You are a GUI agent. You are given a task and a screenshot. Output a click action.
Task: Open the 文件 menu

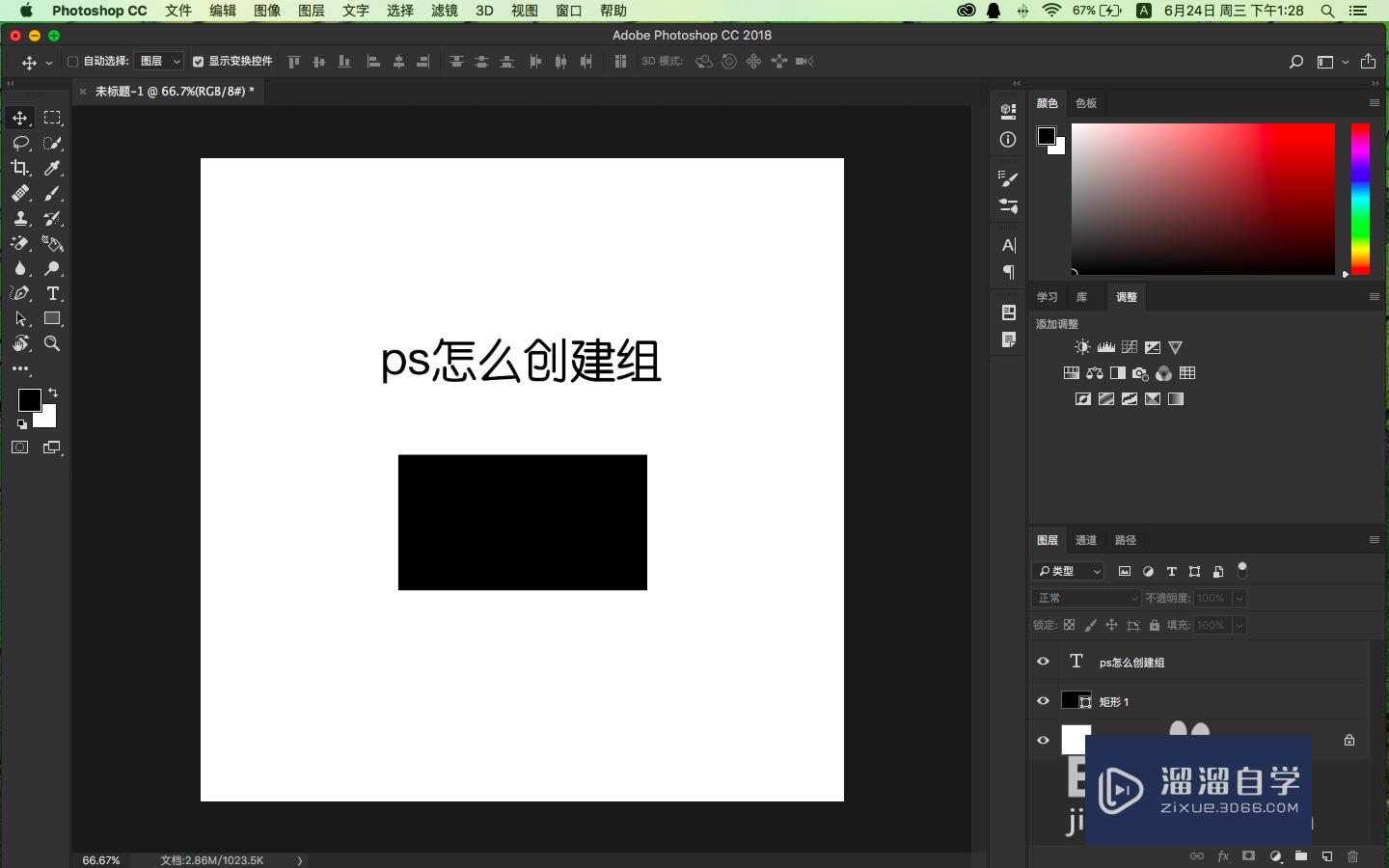click(x=178, y=11)
